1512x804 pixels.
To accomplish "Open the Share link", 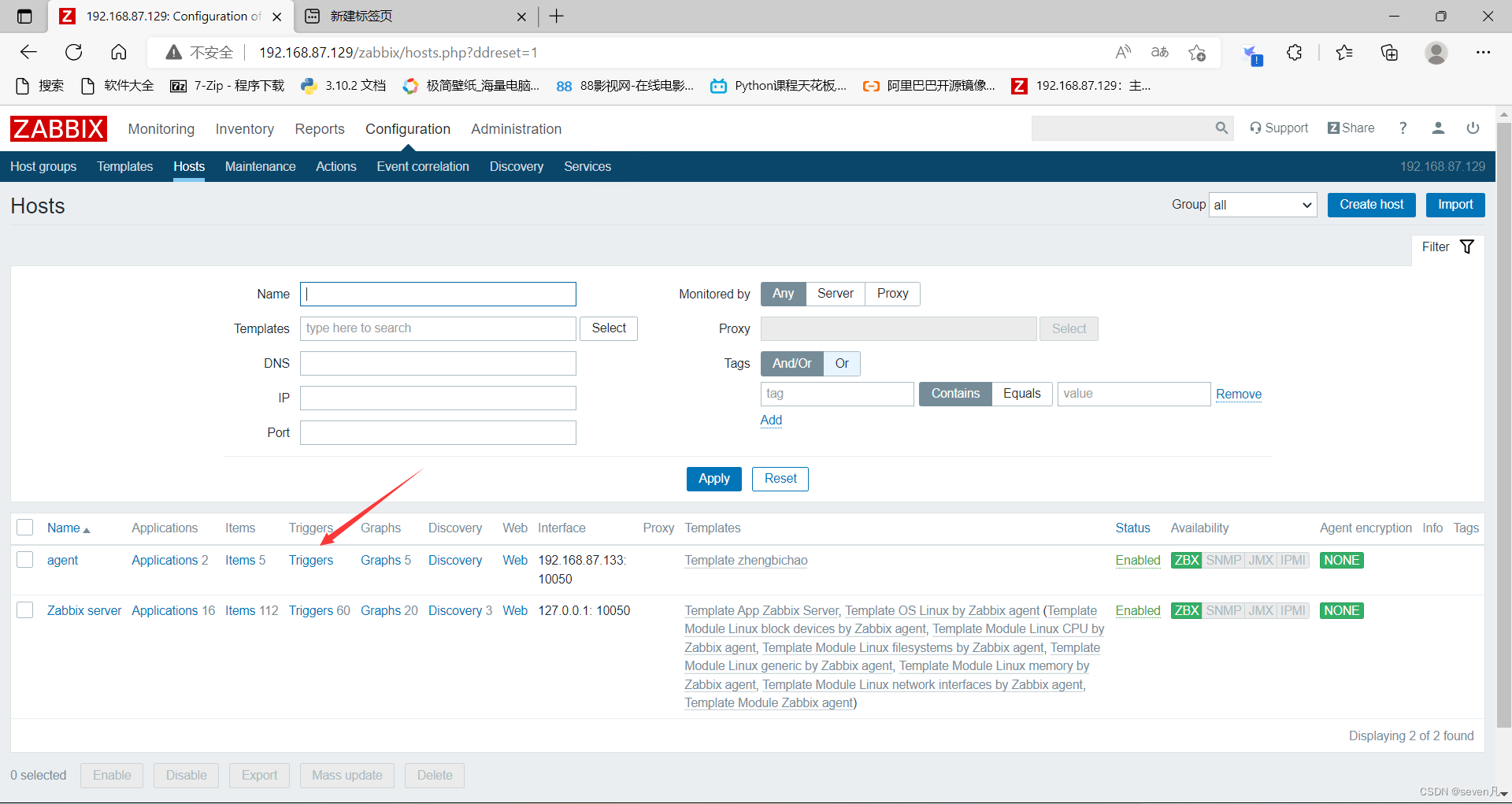I will tap(1351, 128).
